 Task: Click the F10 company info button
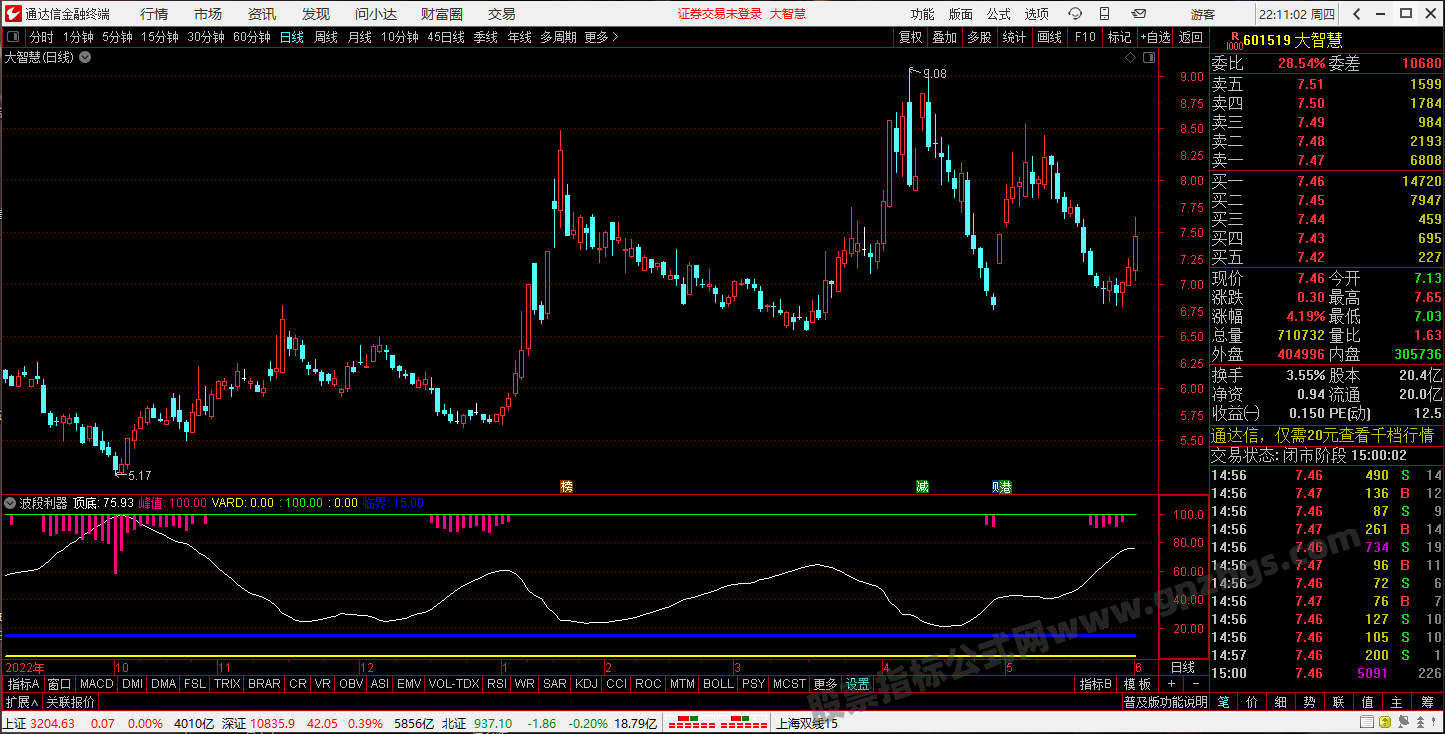pos(1085,37)
